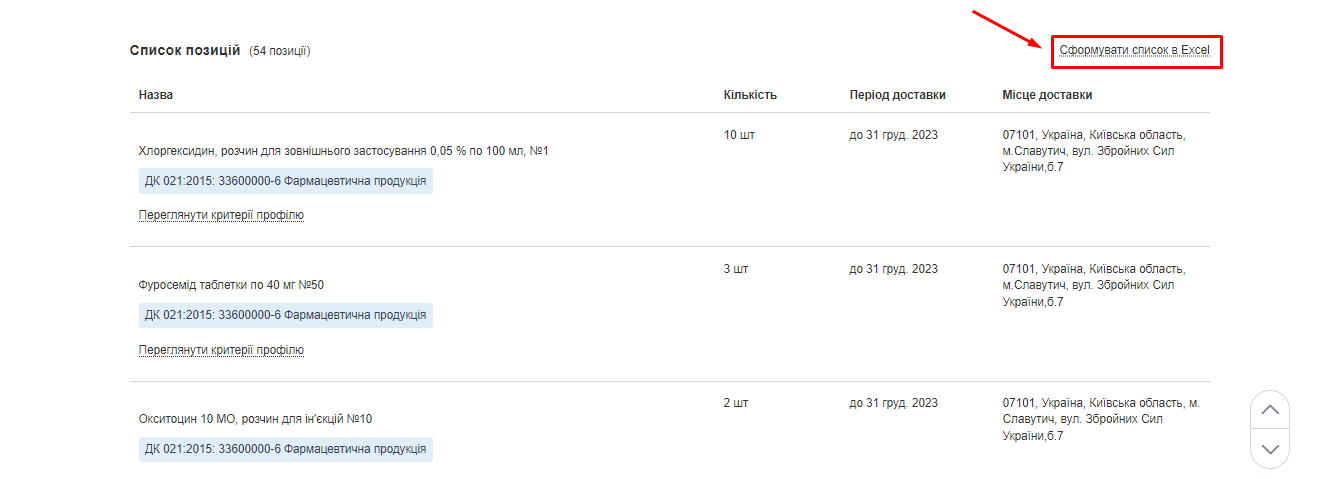This screenshot has width=1341, height=479.
Task: Click the delivery address in the Хлоргексидин row
Action: tap(1093, 151)
